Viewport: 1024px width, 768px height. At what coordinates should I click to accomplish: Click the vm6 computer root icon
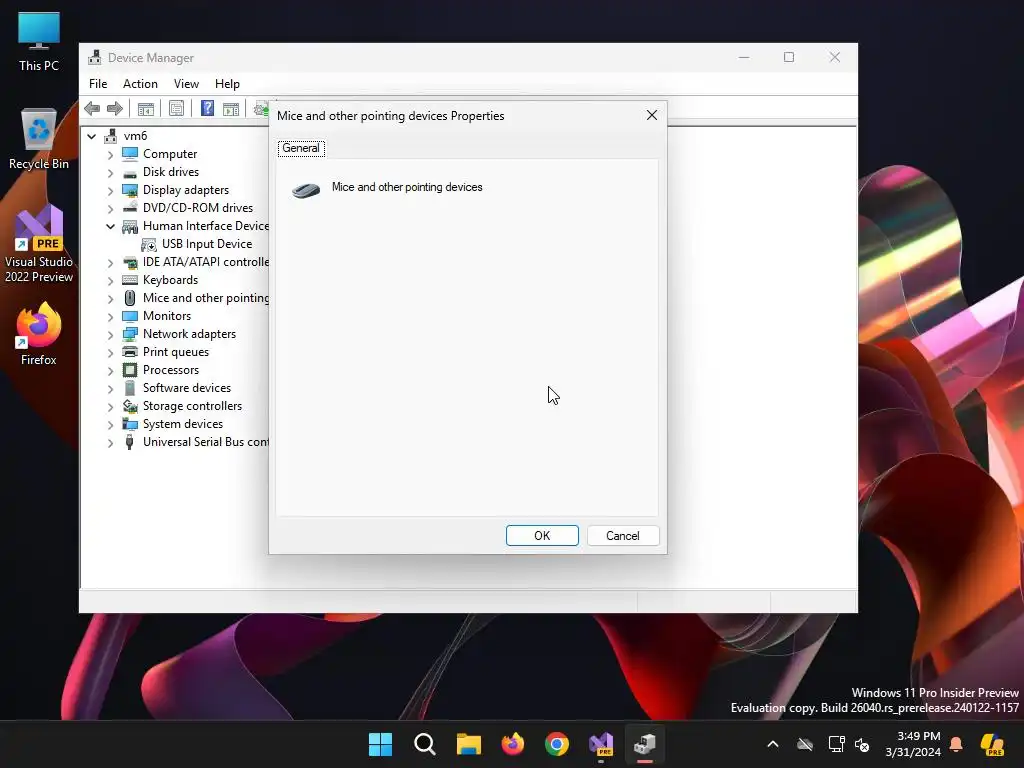point(111,136)
